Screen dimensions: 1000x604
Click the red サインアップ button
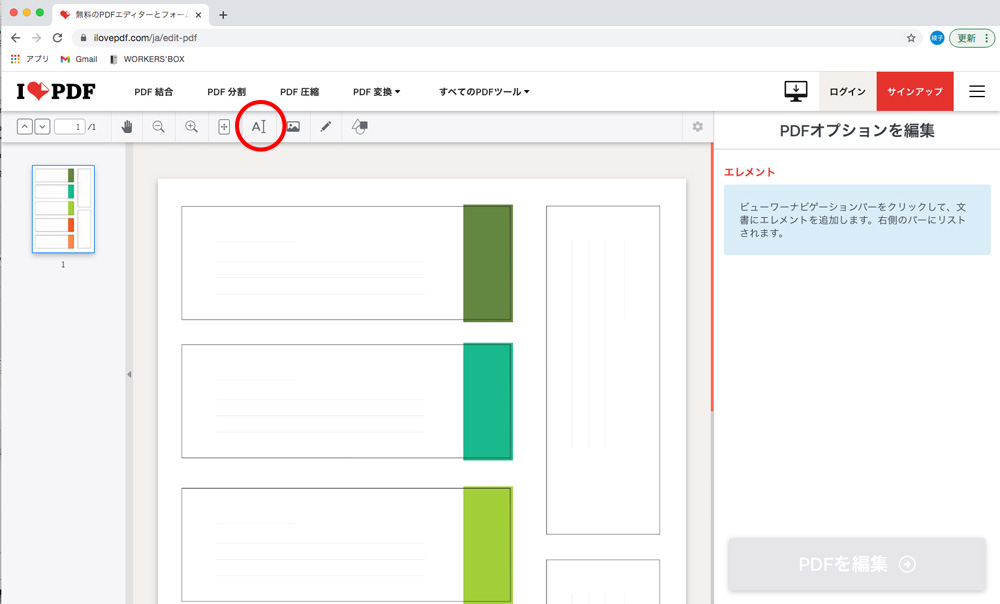pos(915,91)
